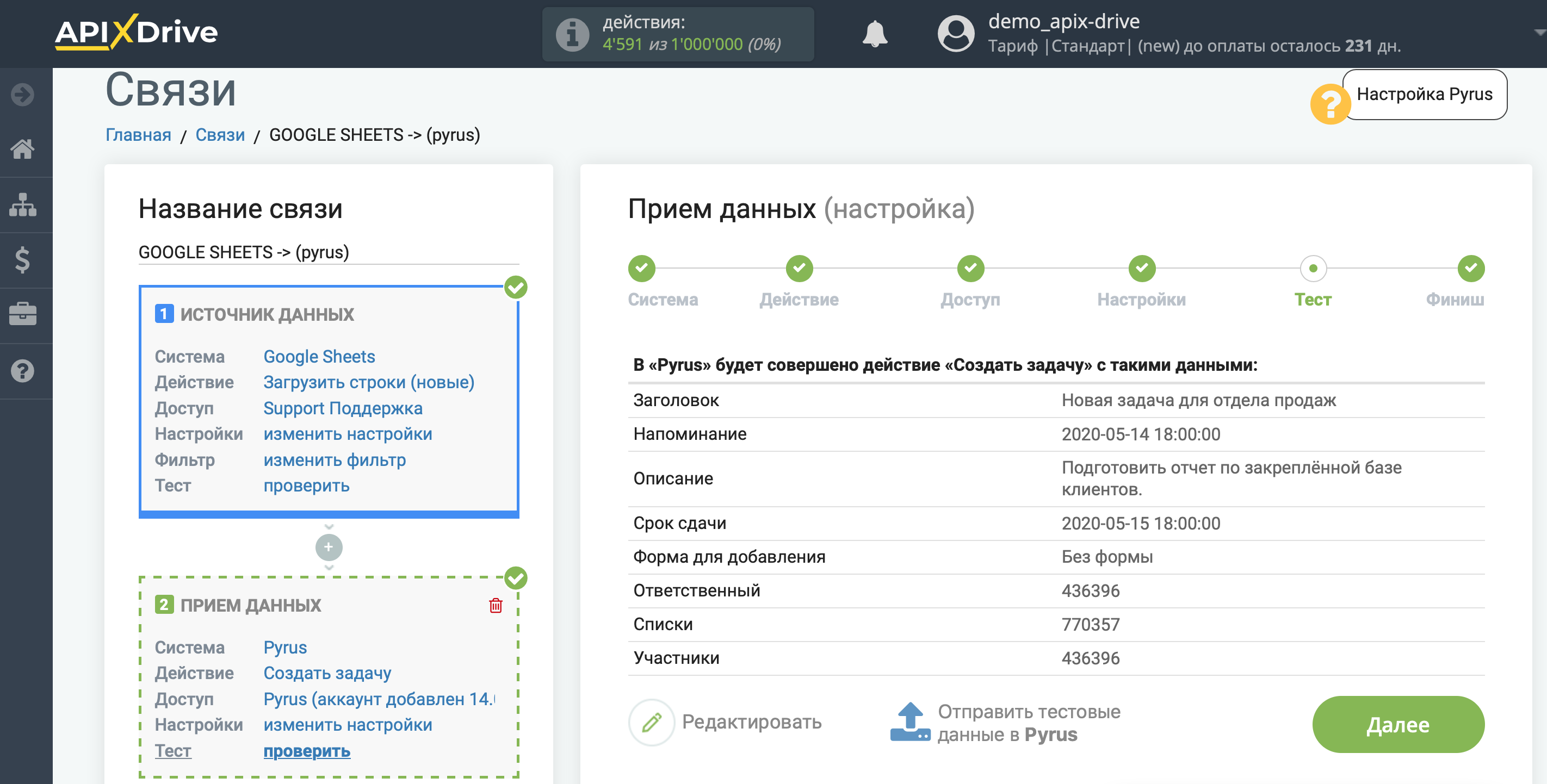Go to Связи breadcrumb link
This screenshot has height=784, width=1547.
coord(220,135)
